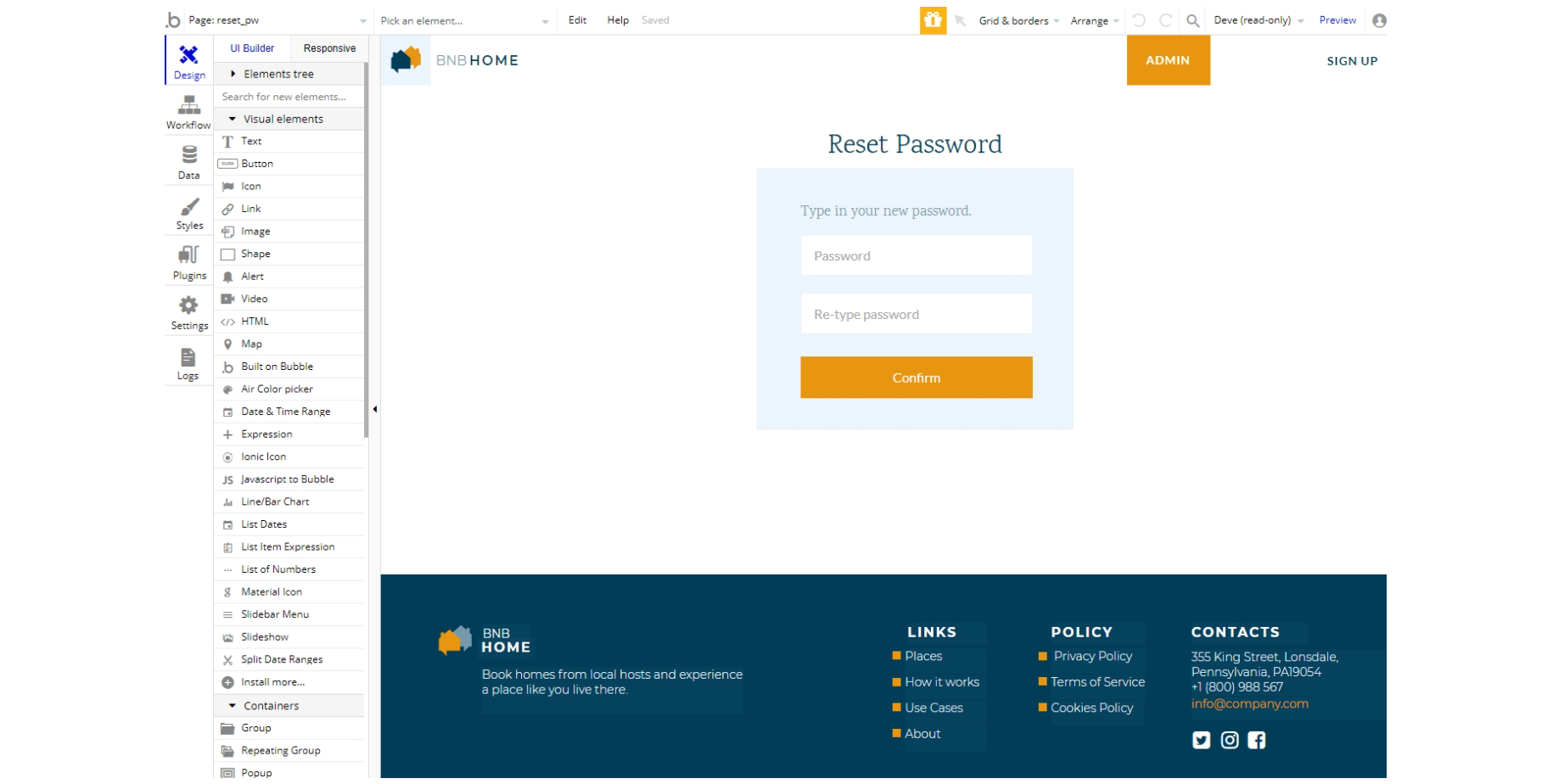Click the Places footer link
Image resolution: width=1553 pixels, height=784 pixels.
click(x=923, y=657)
